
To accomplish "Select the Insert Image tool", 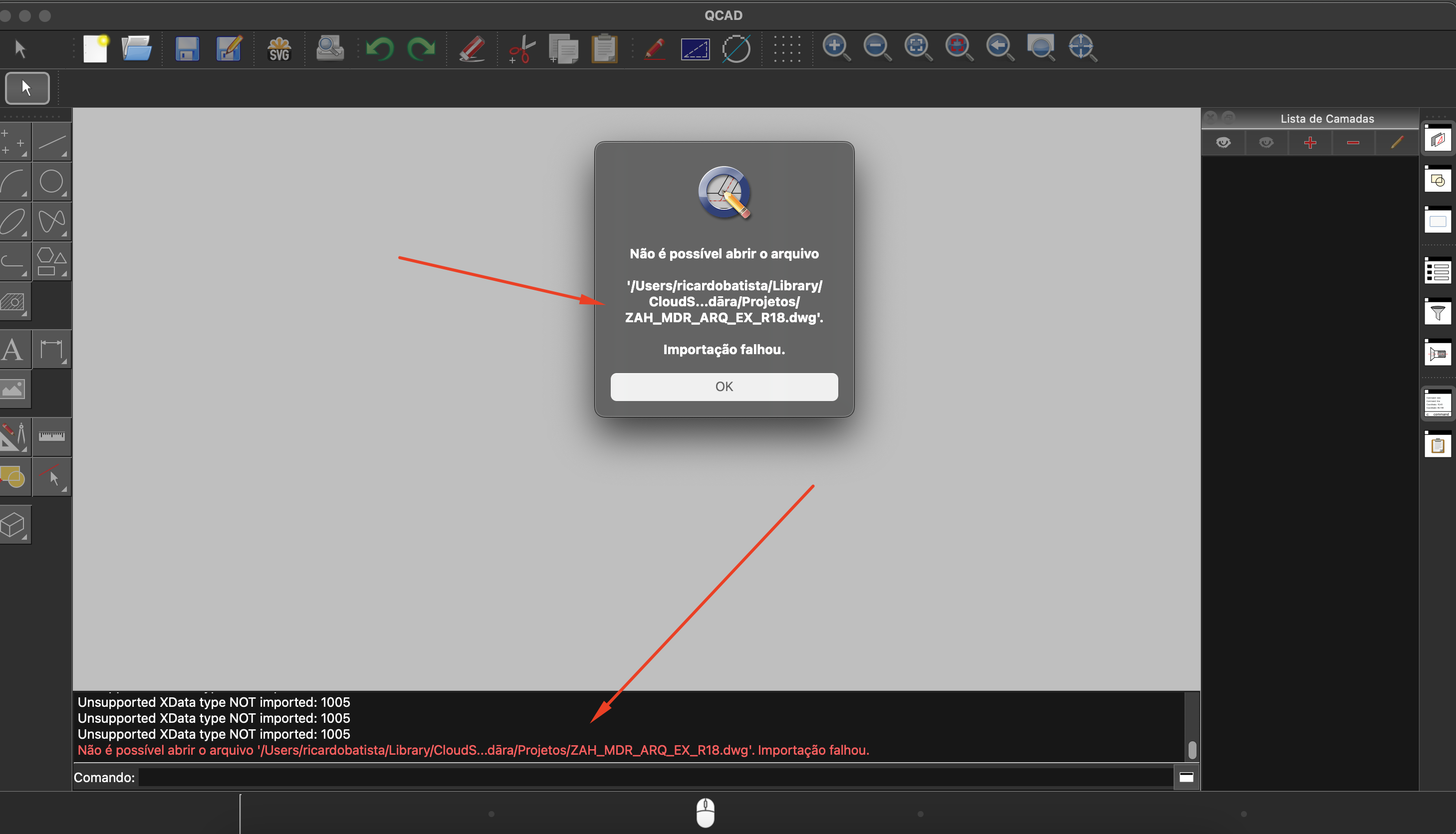I will 15,390.
